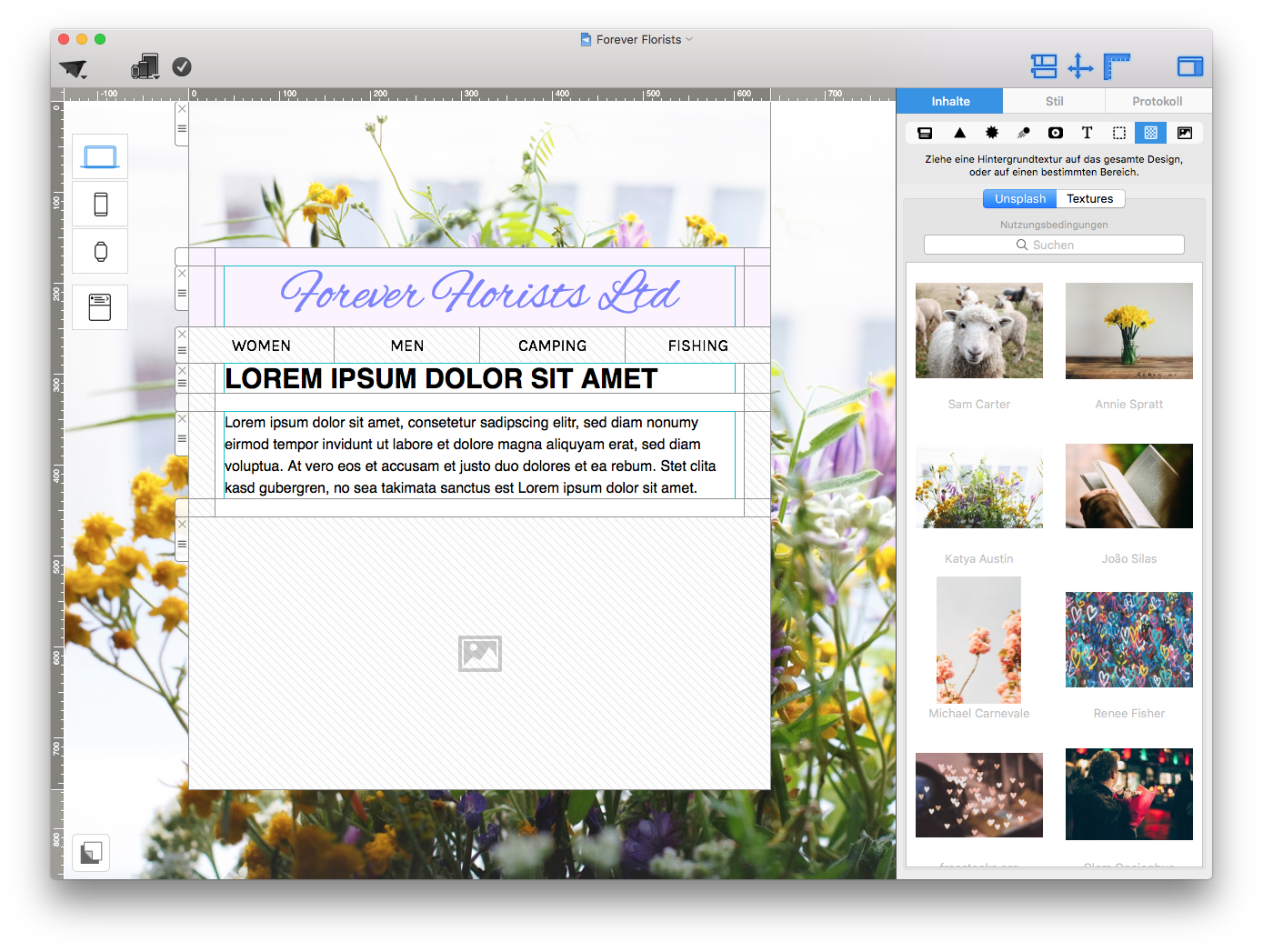This screenshot has height=952, width=1263.
Task: Select the smartwatch device view
Action: pos(100,252)
